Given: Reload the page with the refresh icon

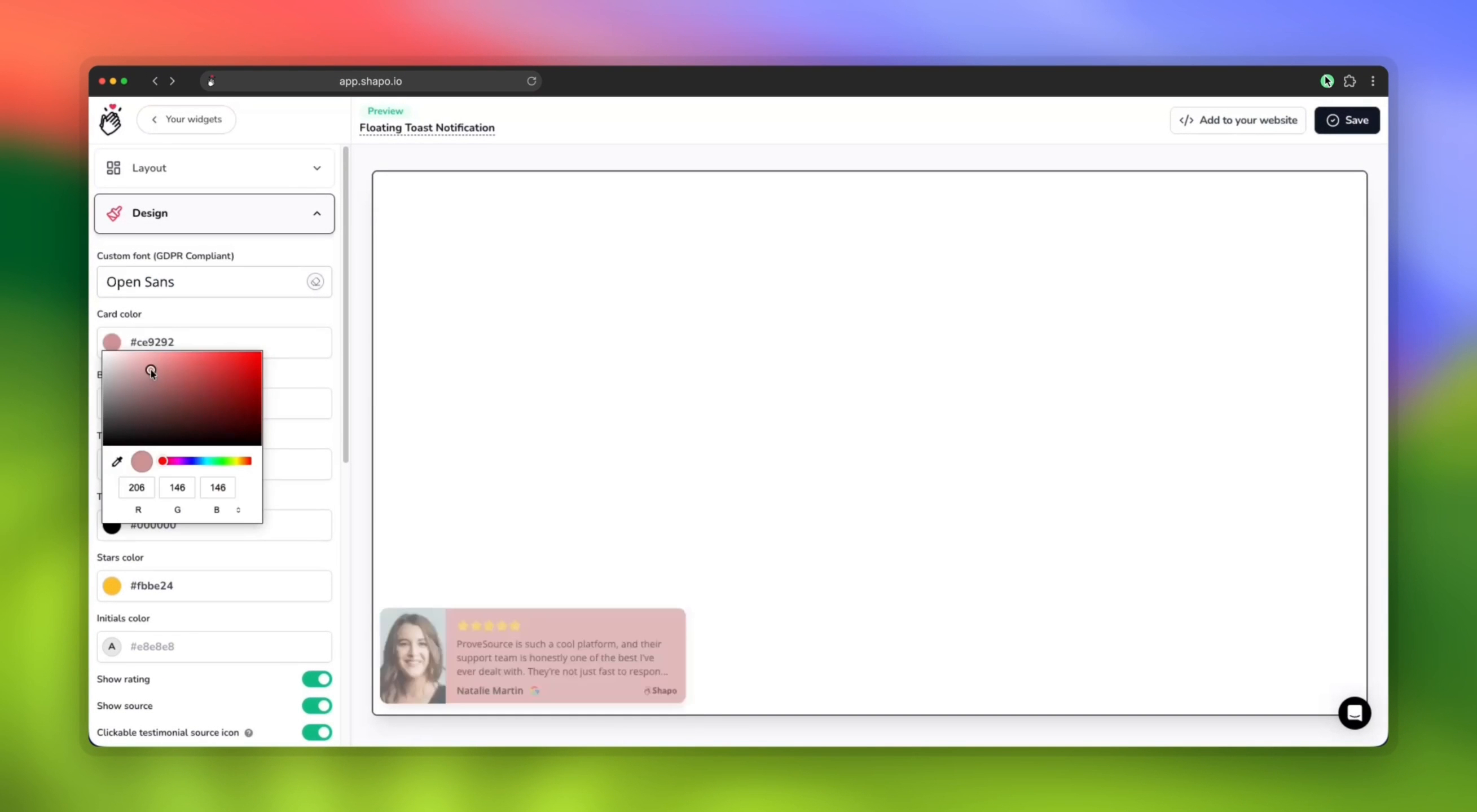Looking at the screenshot, I should tap(531, 81).
